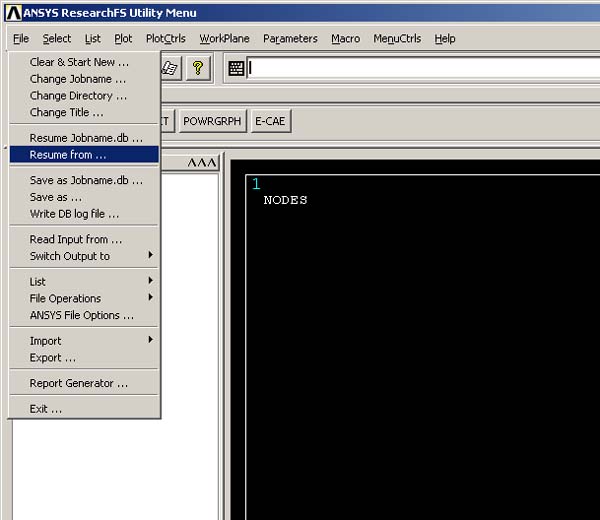Open the WorkPlane menu
The height and width of the screenshot is (520, 600).
click(x=224, y=39)
